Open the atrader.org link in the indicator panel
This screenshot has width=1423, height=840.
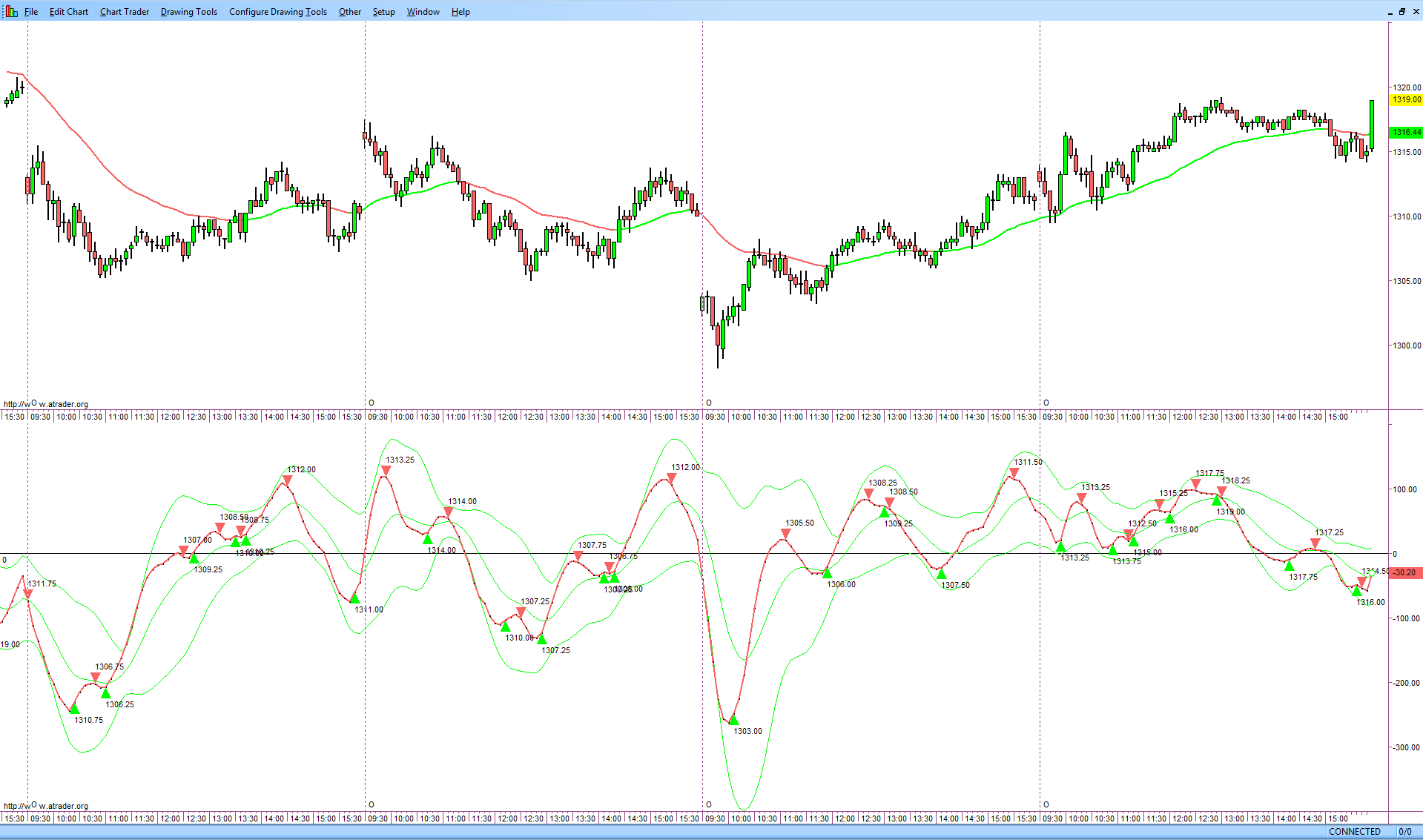[x=46, y=806]
